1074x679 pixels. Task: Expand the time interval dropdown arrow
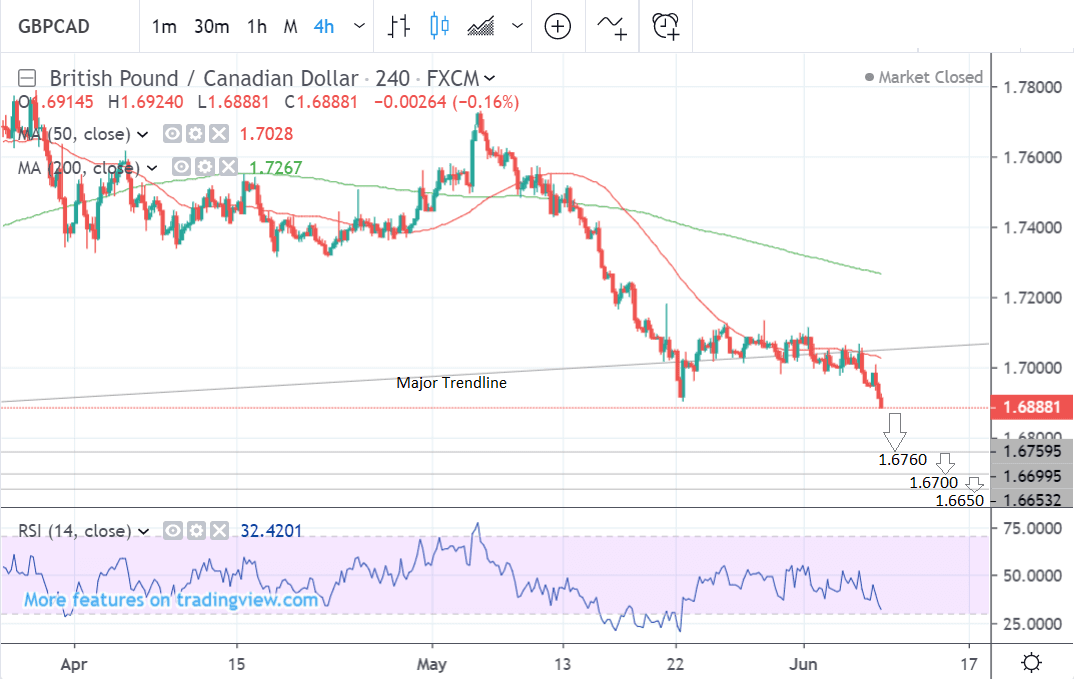(x=359, y=27)
